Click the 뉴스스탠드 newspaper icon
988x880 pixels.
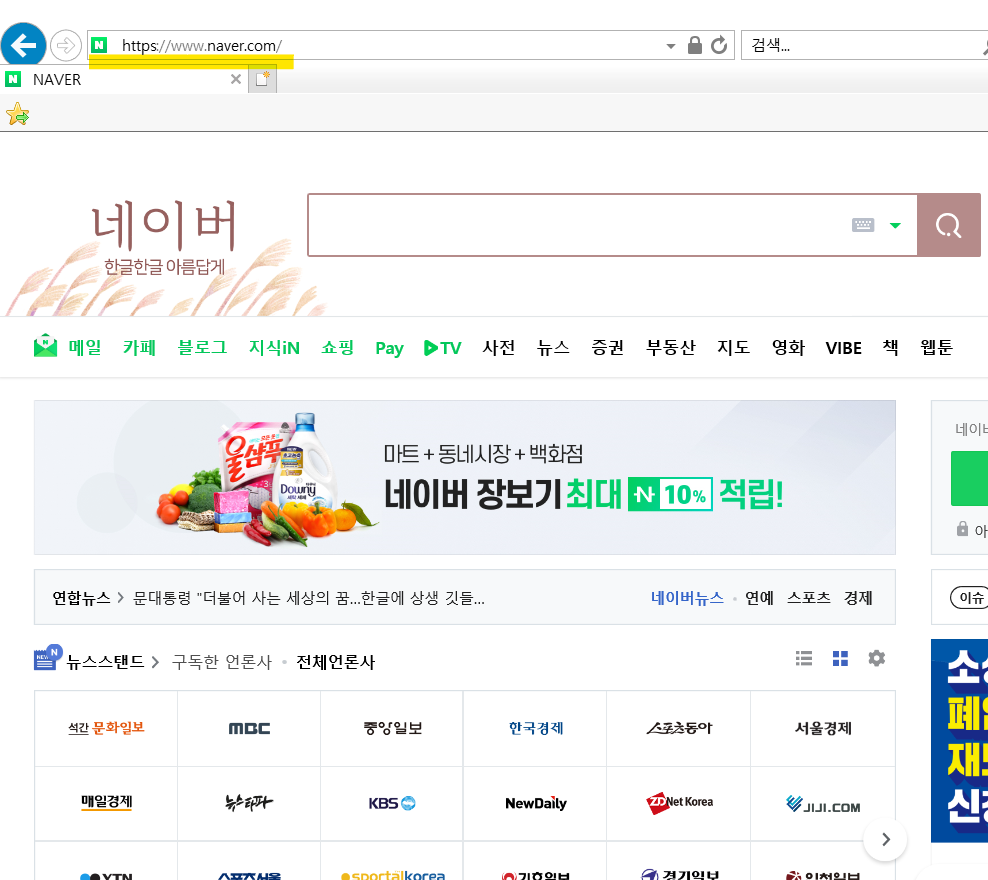[x=48, y=658]
